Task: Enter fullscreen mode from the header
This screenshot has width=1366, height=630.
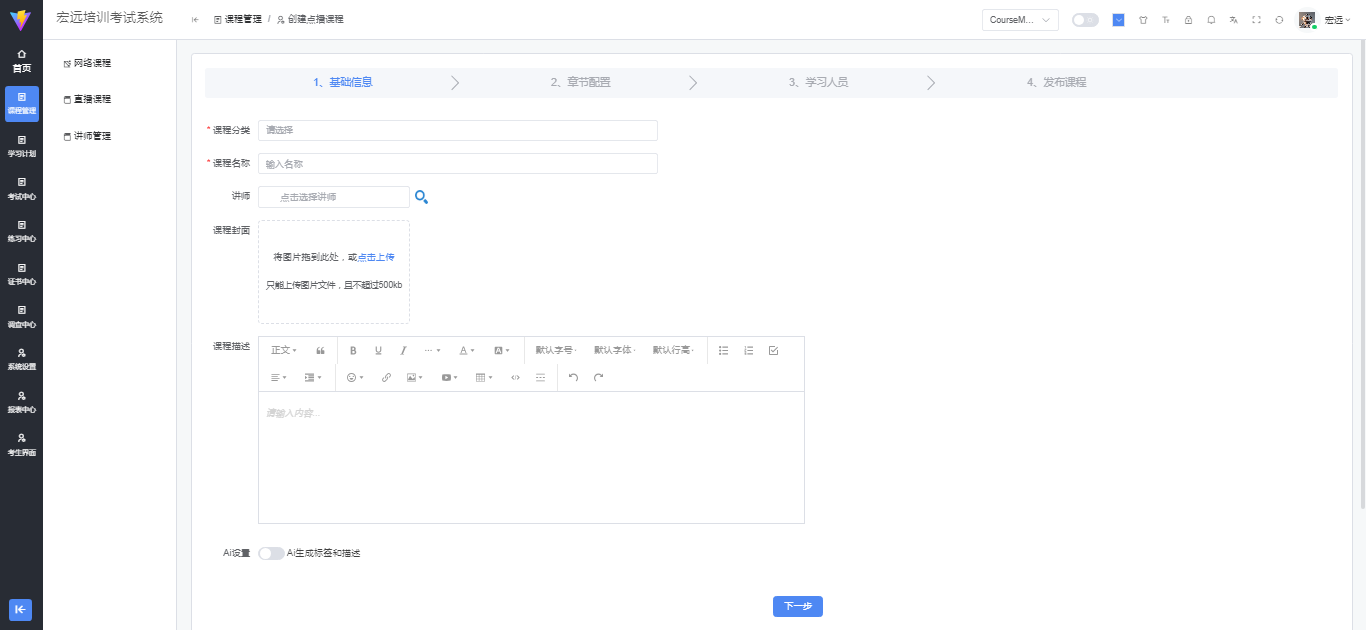Action: click(1256, 20)
